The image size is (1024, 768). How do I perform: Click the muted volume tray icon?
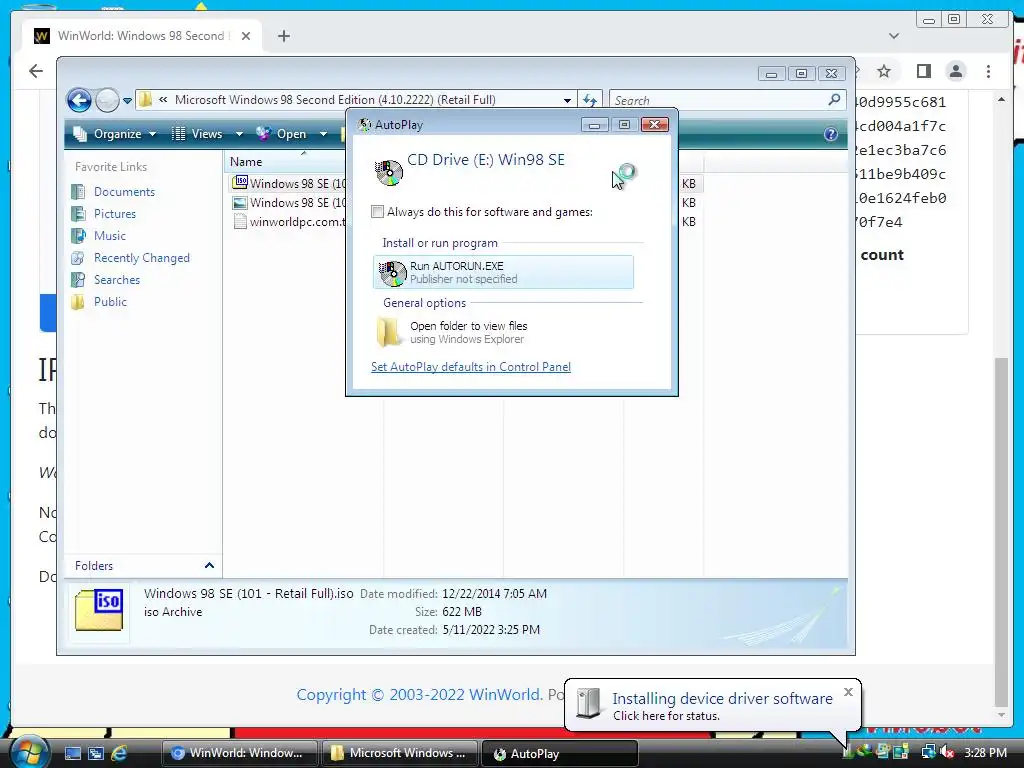(x=947, y=753)
